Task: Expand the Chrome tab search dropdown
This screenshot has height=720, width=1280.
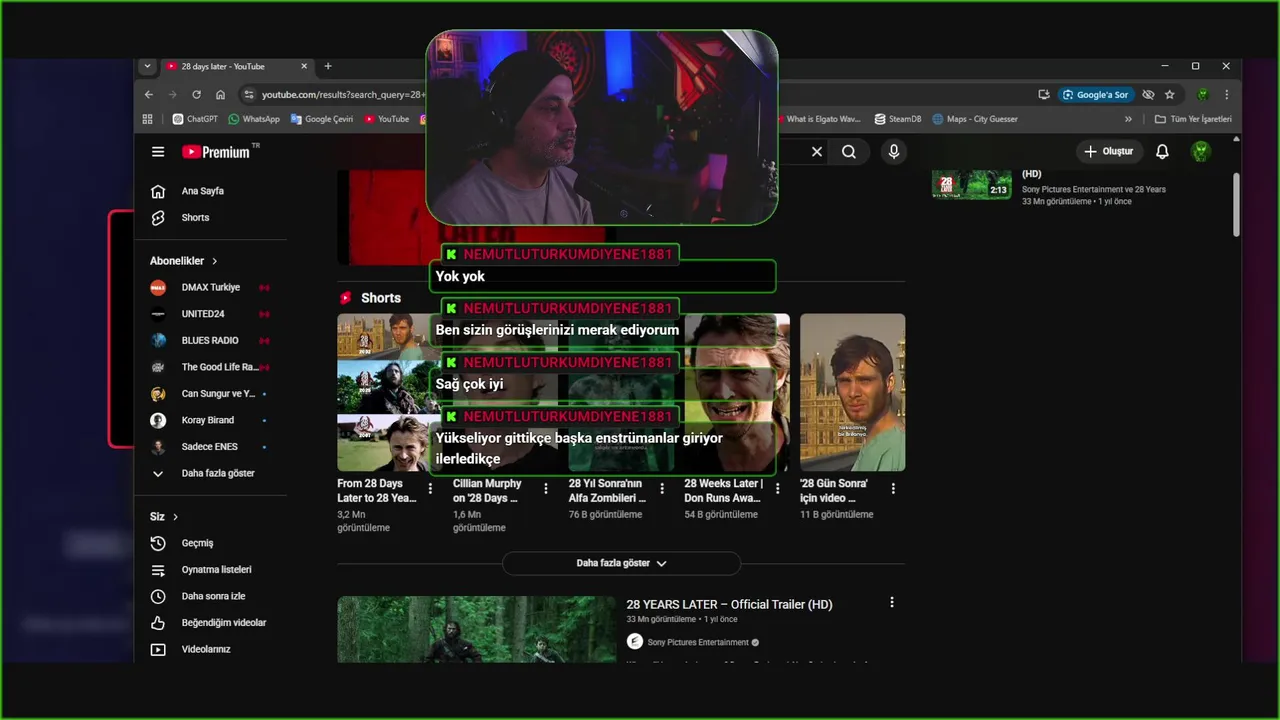Action: tap(148, 66)
